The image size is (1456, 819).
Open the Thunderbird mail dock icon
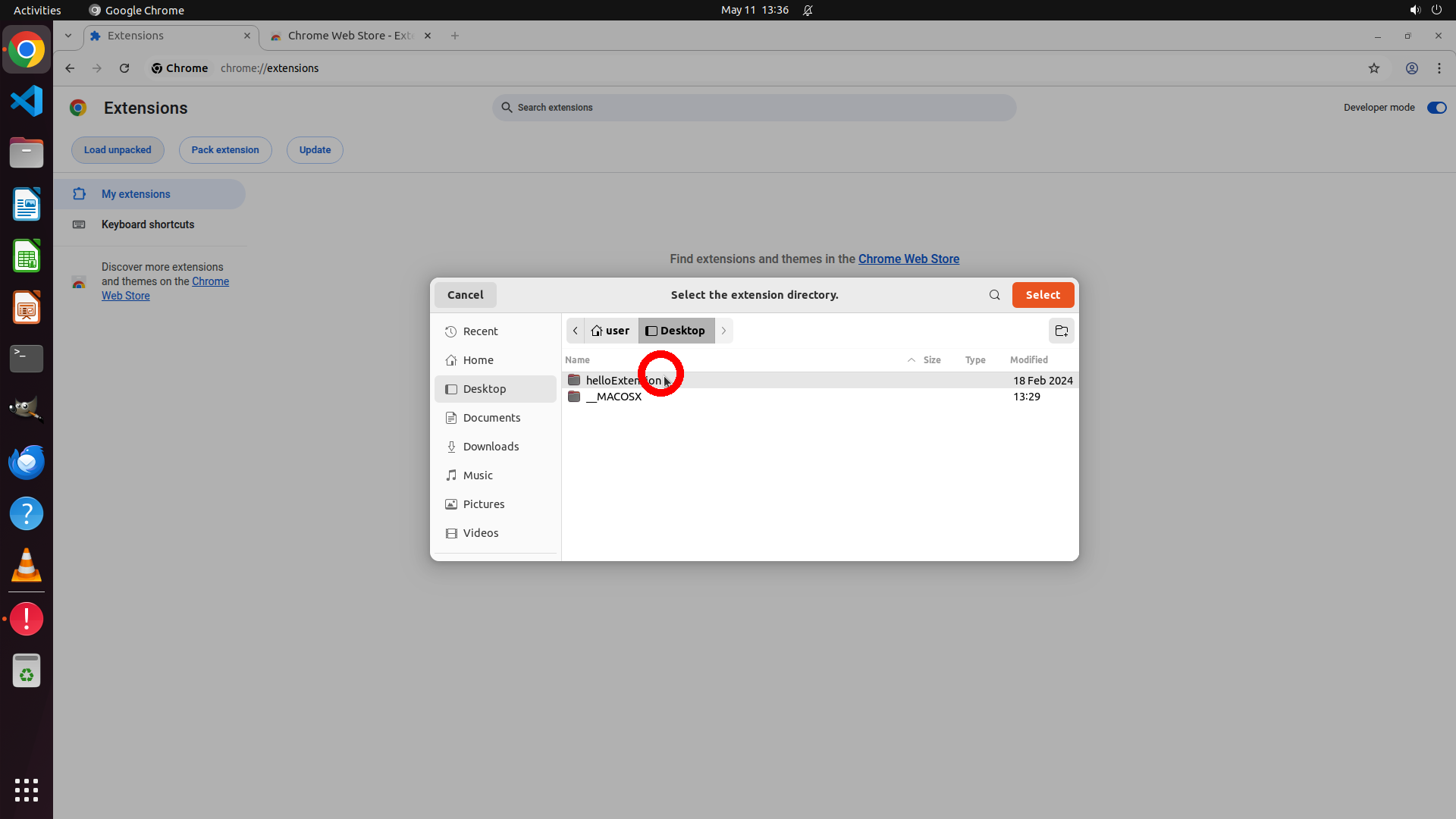coord(27,462)
